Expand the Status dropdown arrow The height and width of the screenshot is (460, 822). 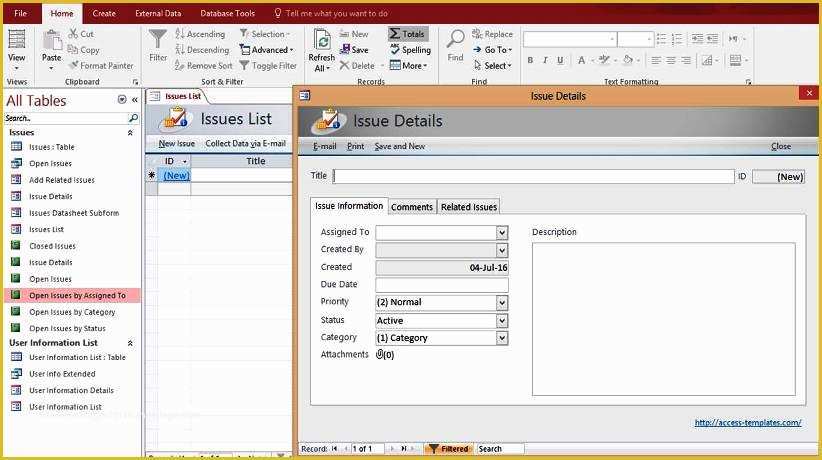point(502,320)
